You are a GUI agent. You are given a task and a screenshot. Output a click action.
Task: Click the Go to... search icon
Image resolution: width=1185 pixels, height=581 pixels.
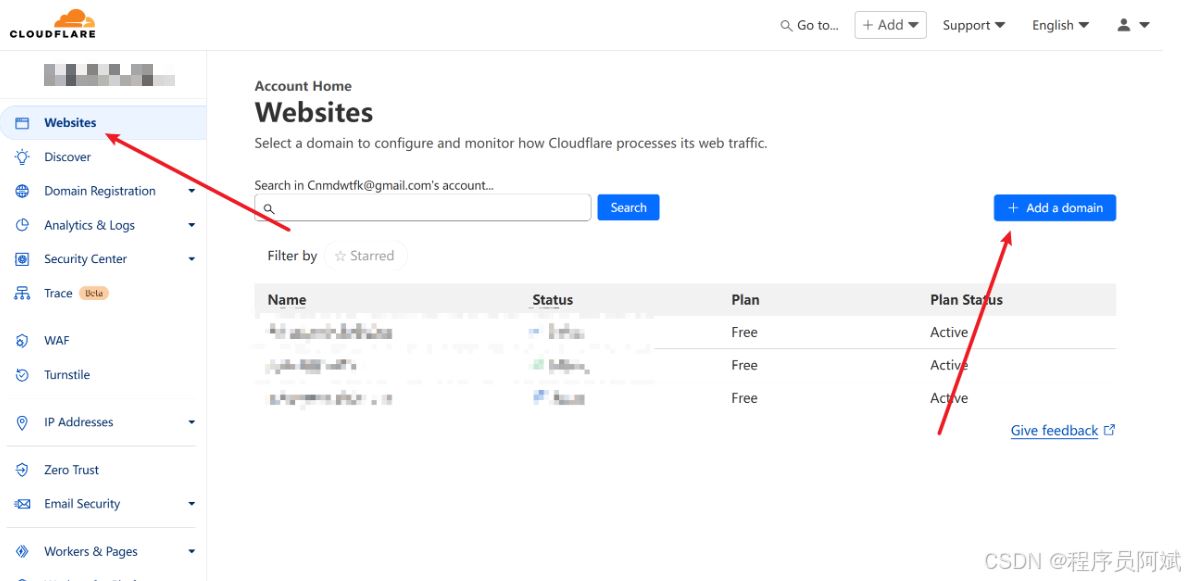[786, 26]
